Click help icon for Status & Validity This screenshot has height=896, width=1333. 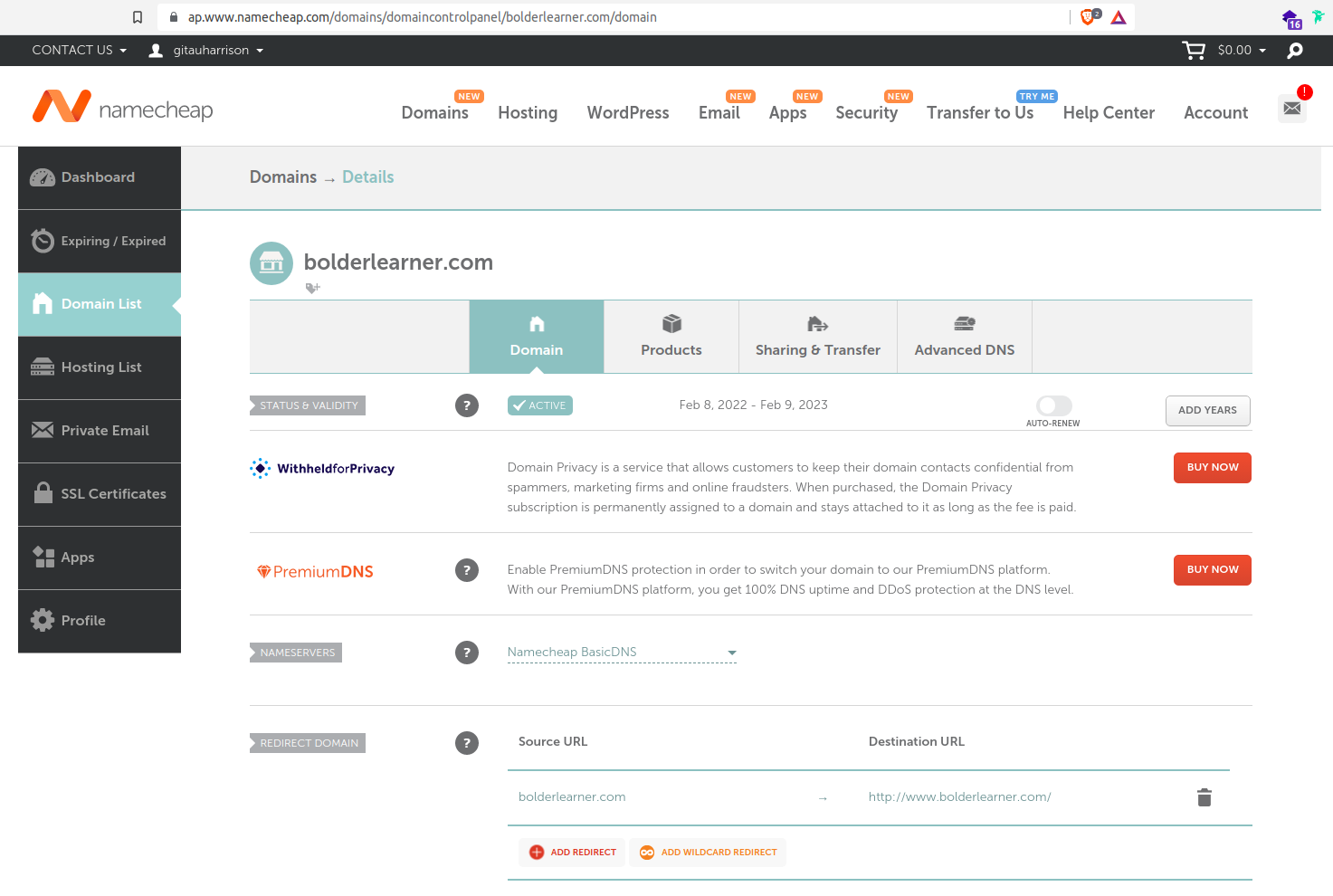click(x=467, y=405)
